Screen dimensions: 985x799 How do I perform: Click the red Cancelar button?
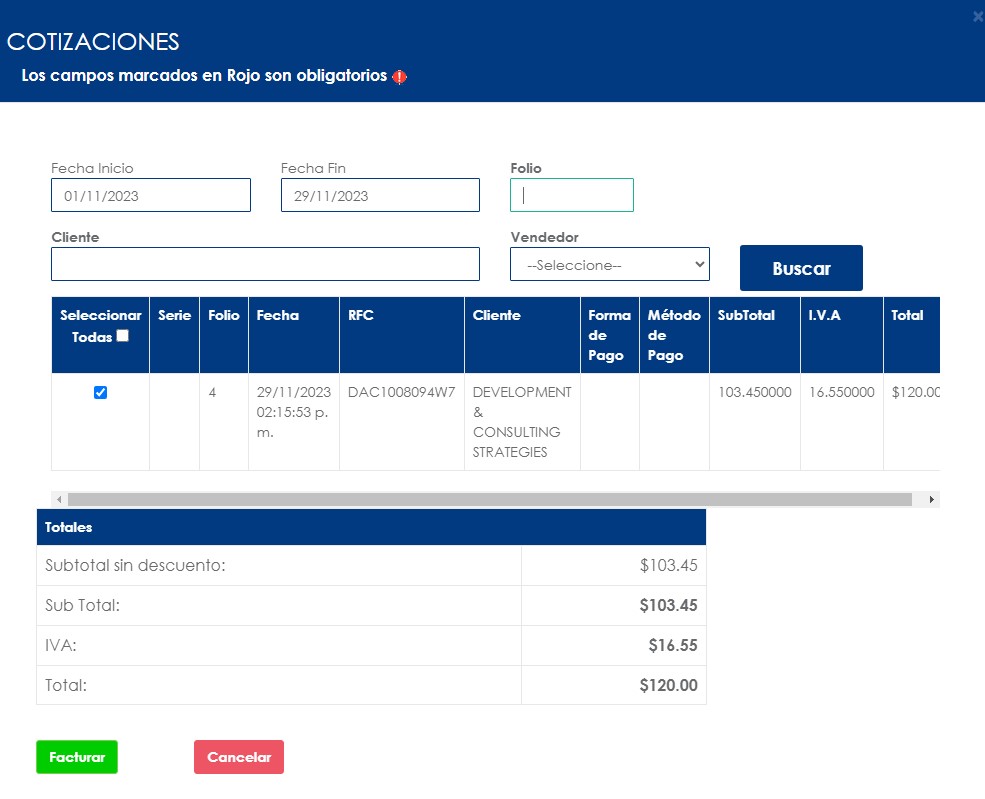click(239, 757)
